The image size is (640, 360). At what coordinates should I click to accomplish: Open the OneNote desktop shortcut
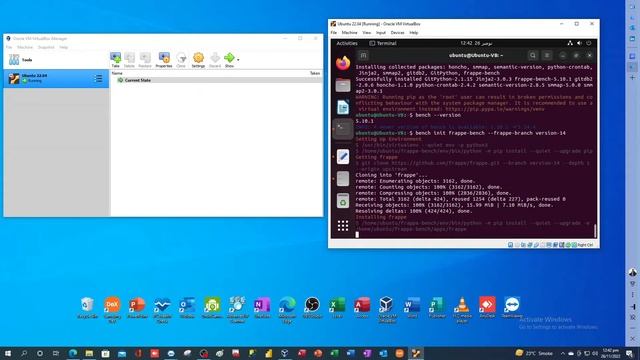[262, 308]
